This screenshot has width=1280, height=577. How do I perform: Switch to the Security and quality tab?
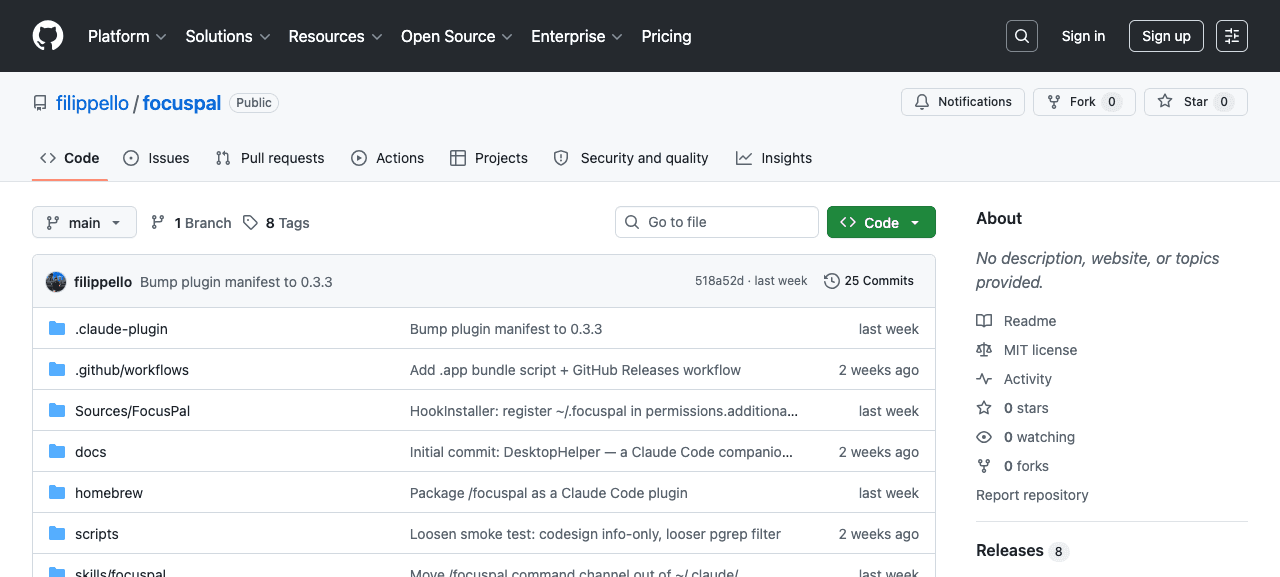(x=631, y=158)
